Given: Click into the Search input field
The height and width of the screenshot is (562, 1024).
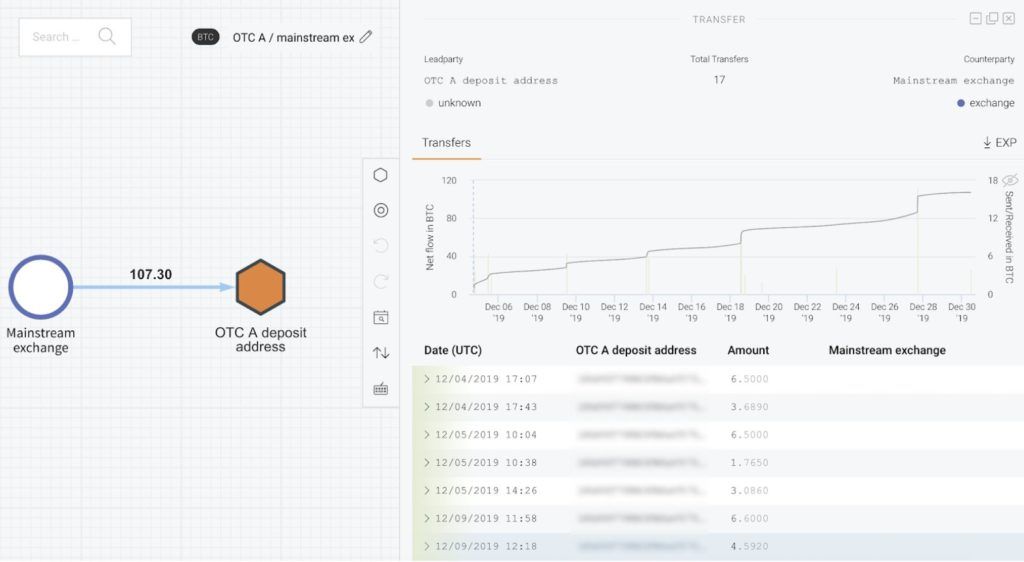Looking at the screenshot, I should 74,37.
